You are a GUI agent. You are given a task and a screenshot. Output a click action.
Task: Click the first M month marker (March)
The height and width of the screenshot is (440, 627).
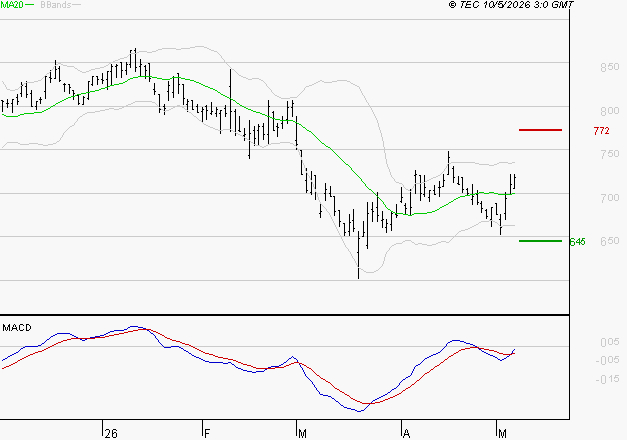(x=302, y=433)
